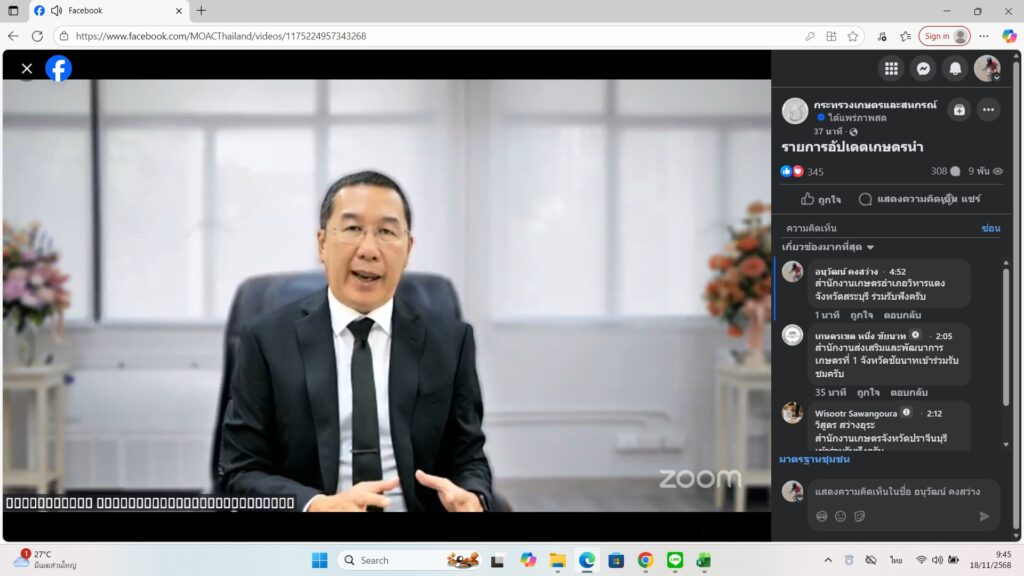Open the notifications bell
The height and width of the screenshot is (576, 1024).
[956, 68]
